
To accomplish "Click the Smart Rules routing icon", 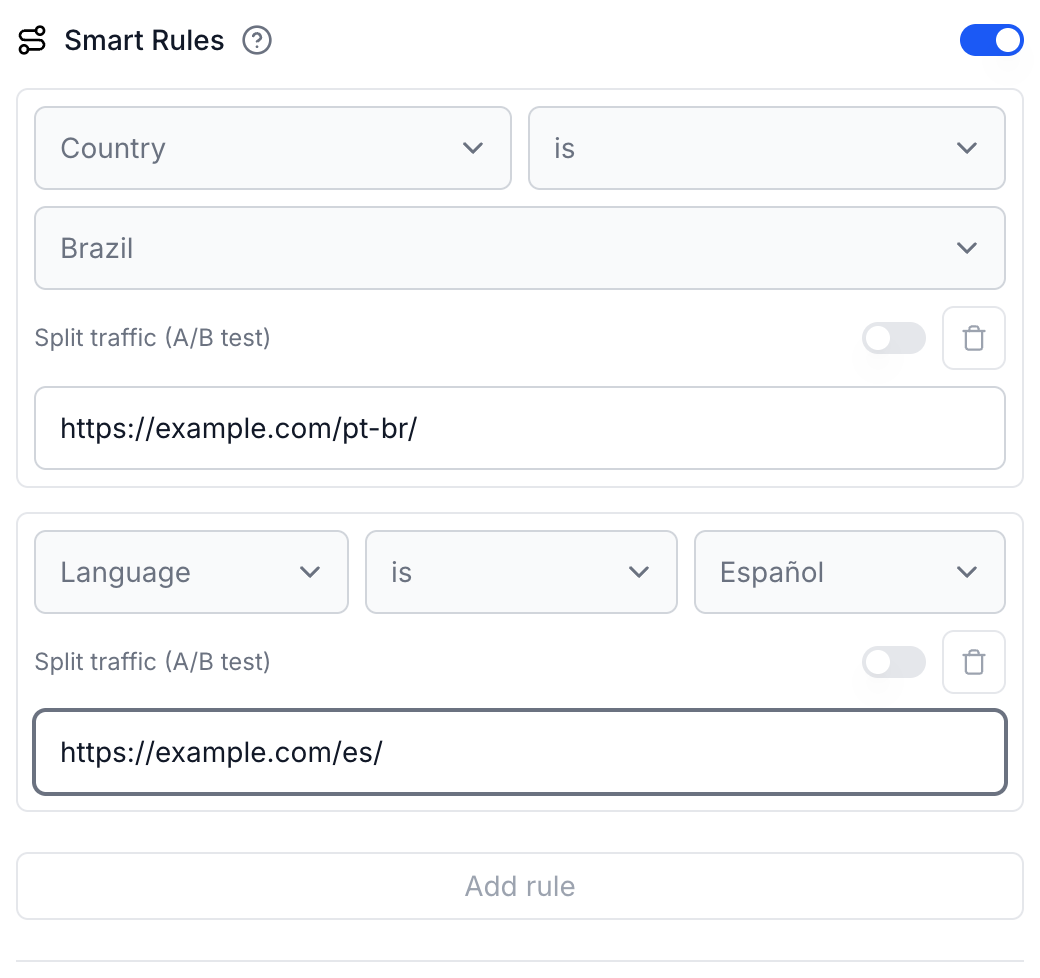I will [32, 40].
